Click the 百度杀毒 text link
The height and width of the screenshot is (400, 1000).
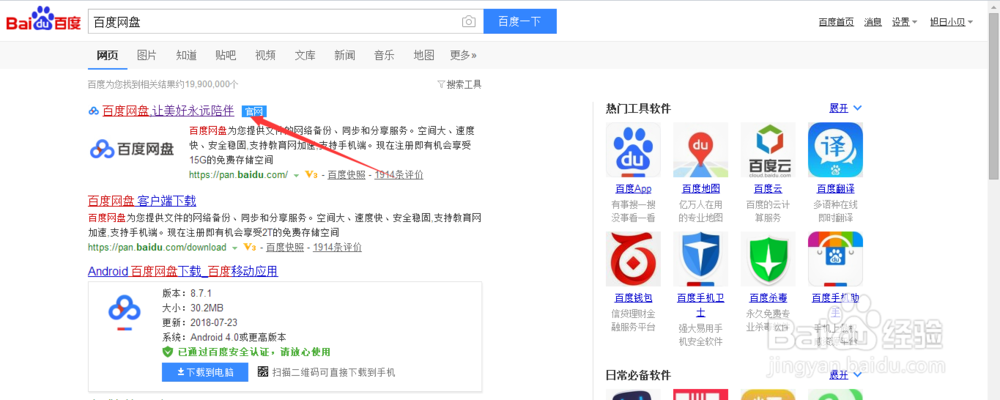tap(768, 298)
